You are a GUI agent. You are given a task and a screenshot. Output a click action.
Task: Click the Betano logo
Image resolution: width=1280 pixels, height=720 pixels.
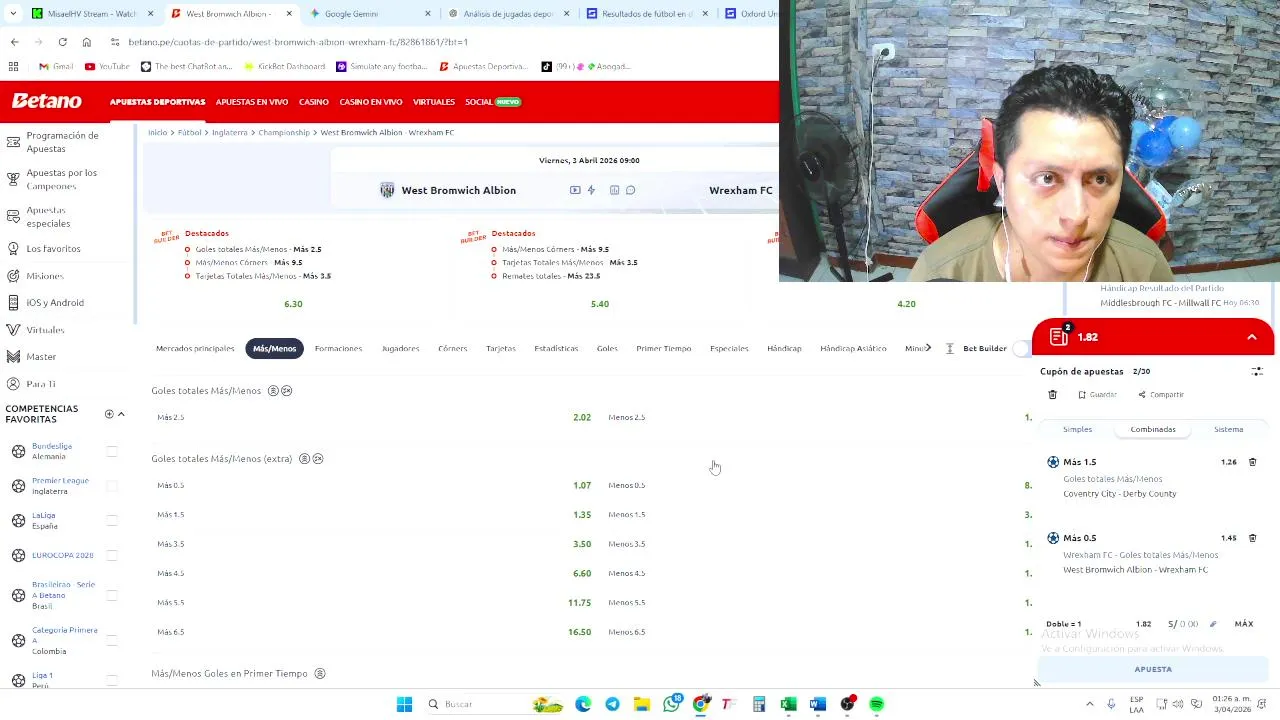47,101
